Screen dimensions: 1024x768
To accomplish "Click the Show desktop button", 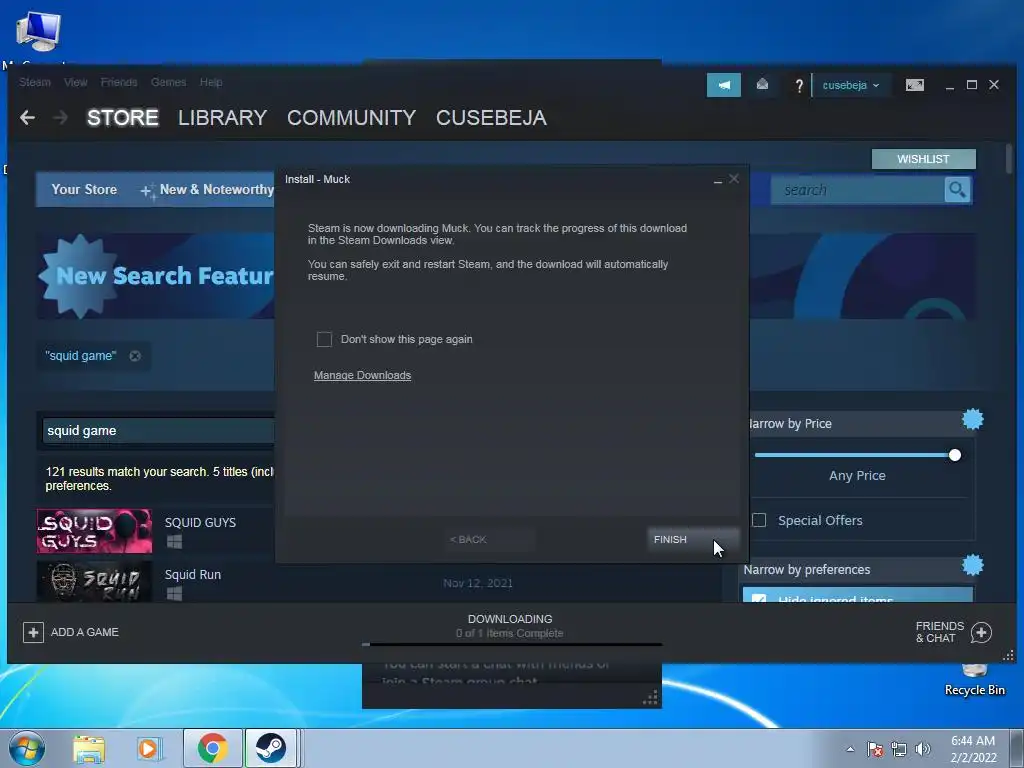I will point(1016,748).
